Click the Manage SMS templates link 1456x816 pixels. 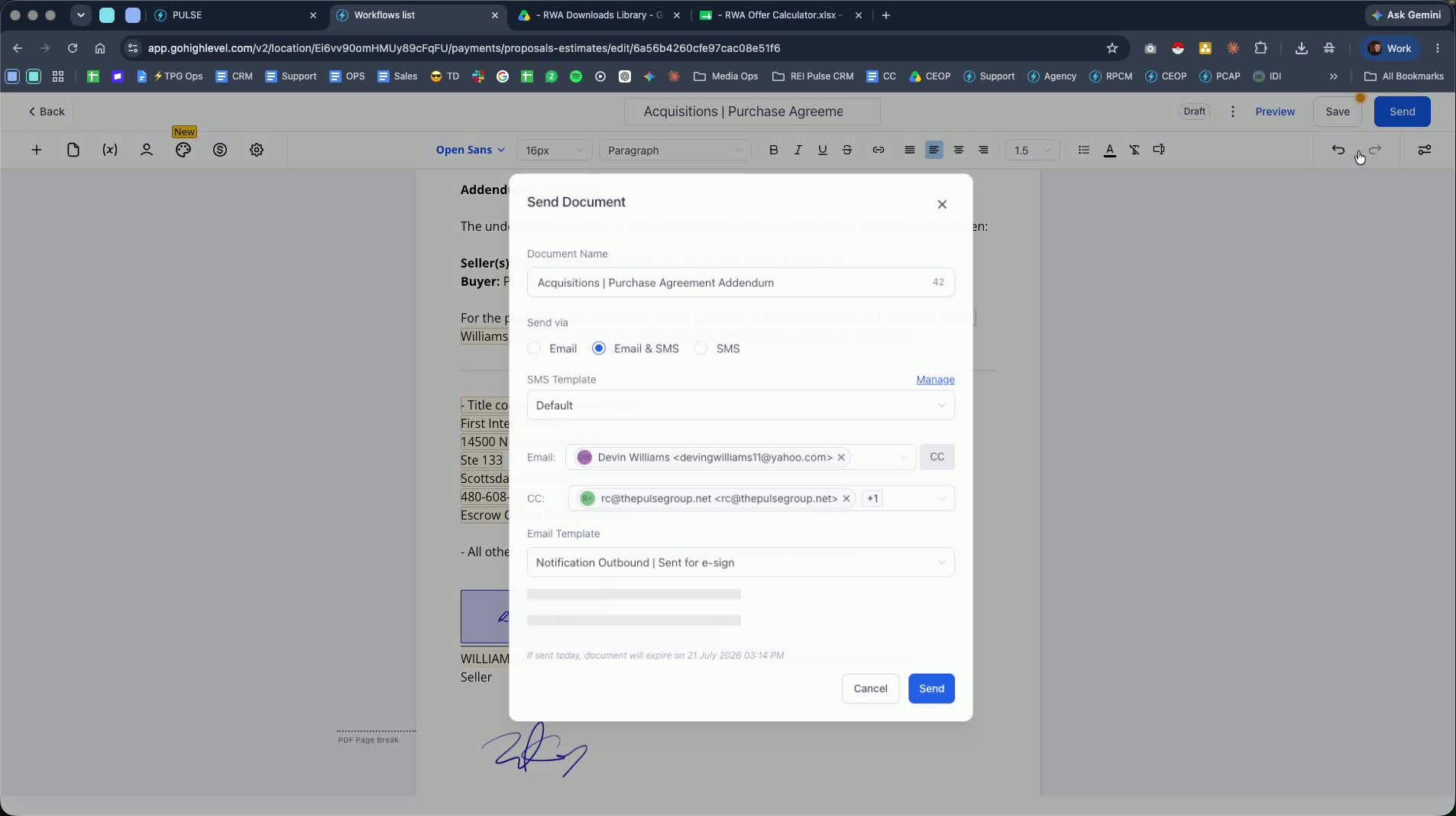pos(935,380)
